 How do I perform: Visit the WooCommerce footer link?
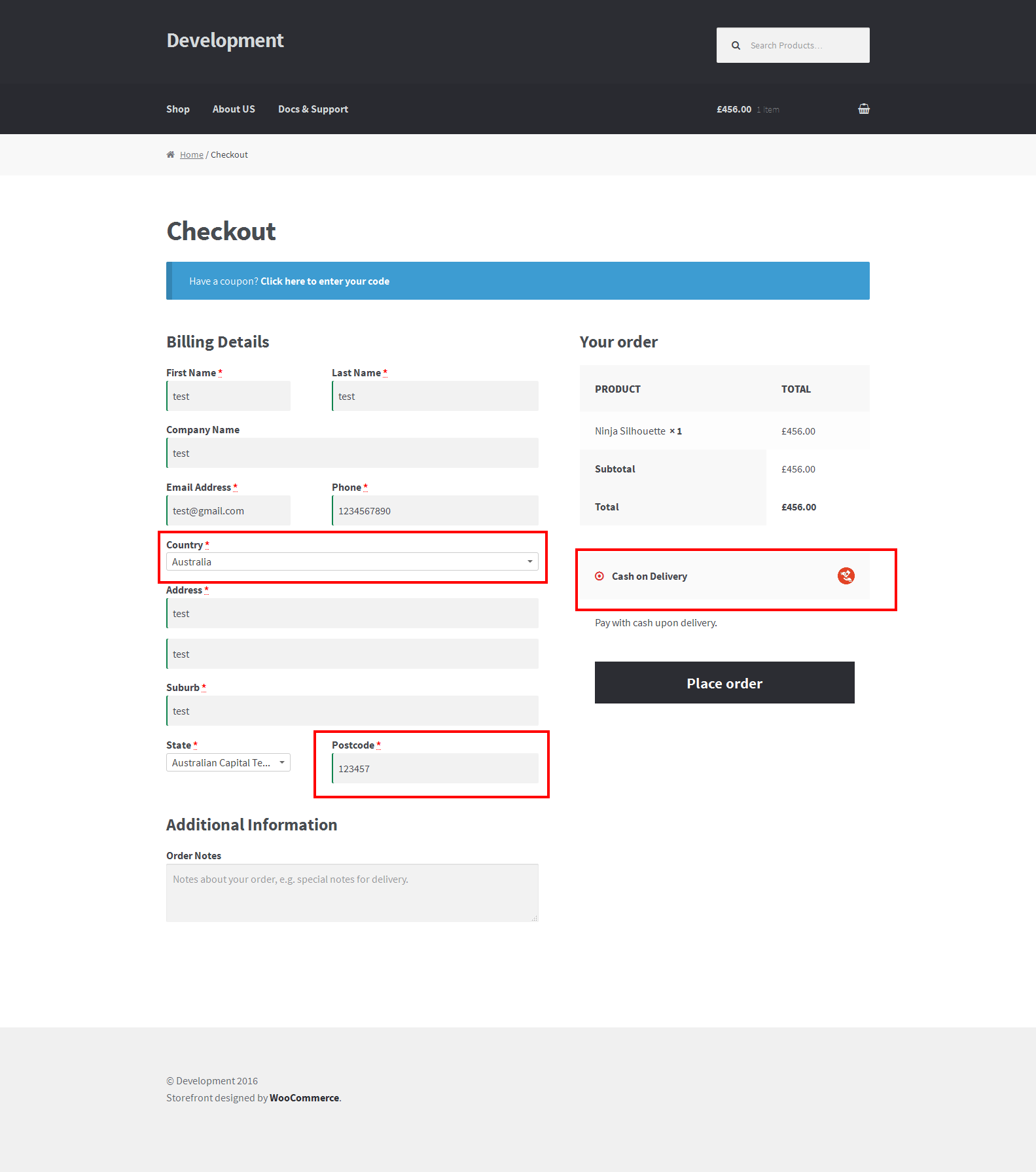pyautogui.click(x=304, y=1098)
